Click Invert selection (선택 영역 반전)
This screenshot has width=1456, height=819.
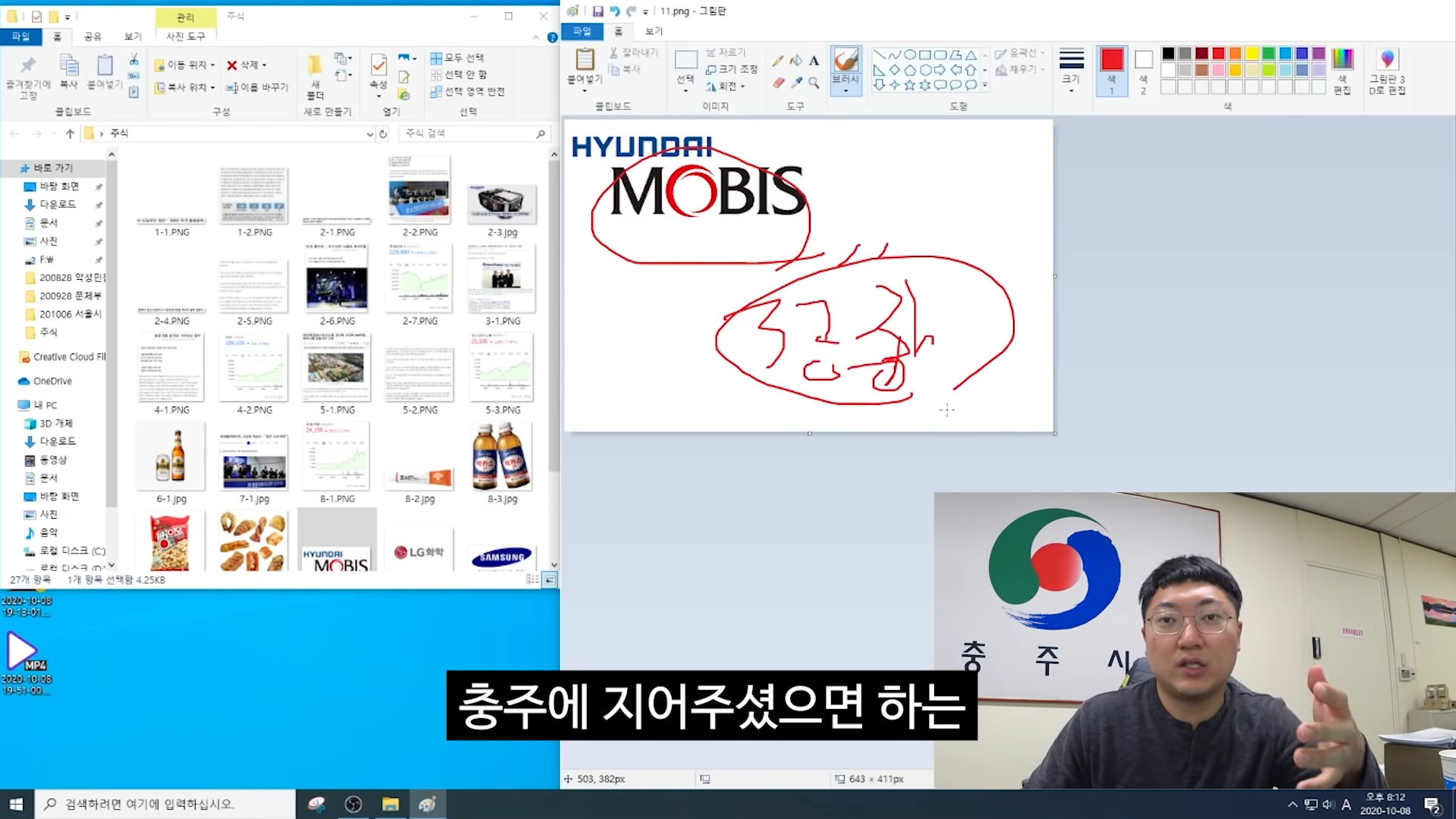[x=467, y=91]
